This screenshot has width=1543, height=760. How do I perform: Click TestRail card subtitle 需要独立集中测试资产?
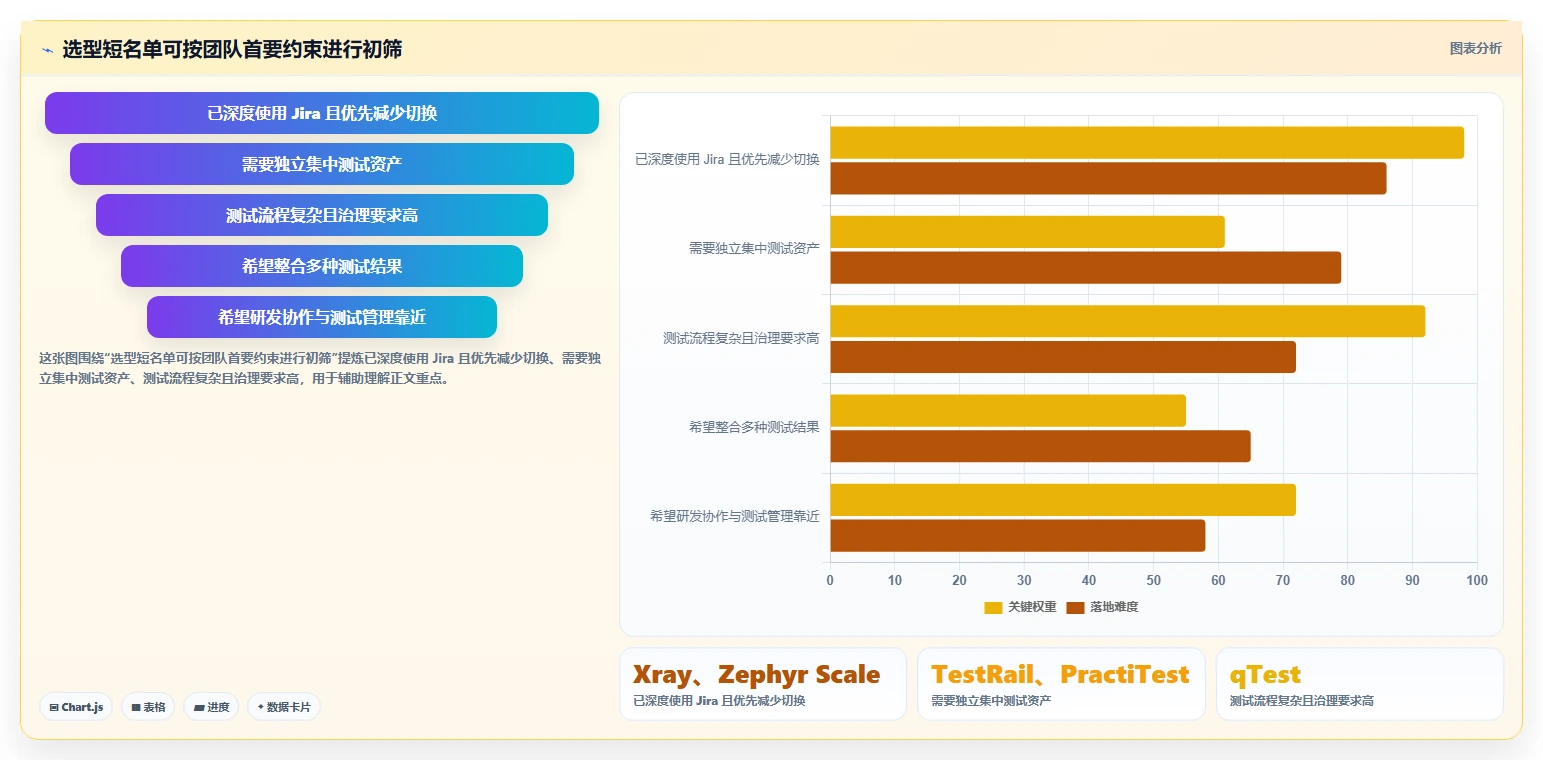(991, 701)
